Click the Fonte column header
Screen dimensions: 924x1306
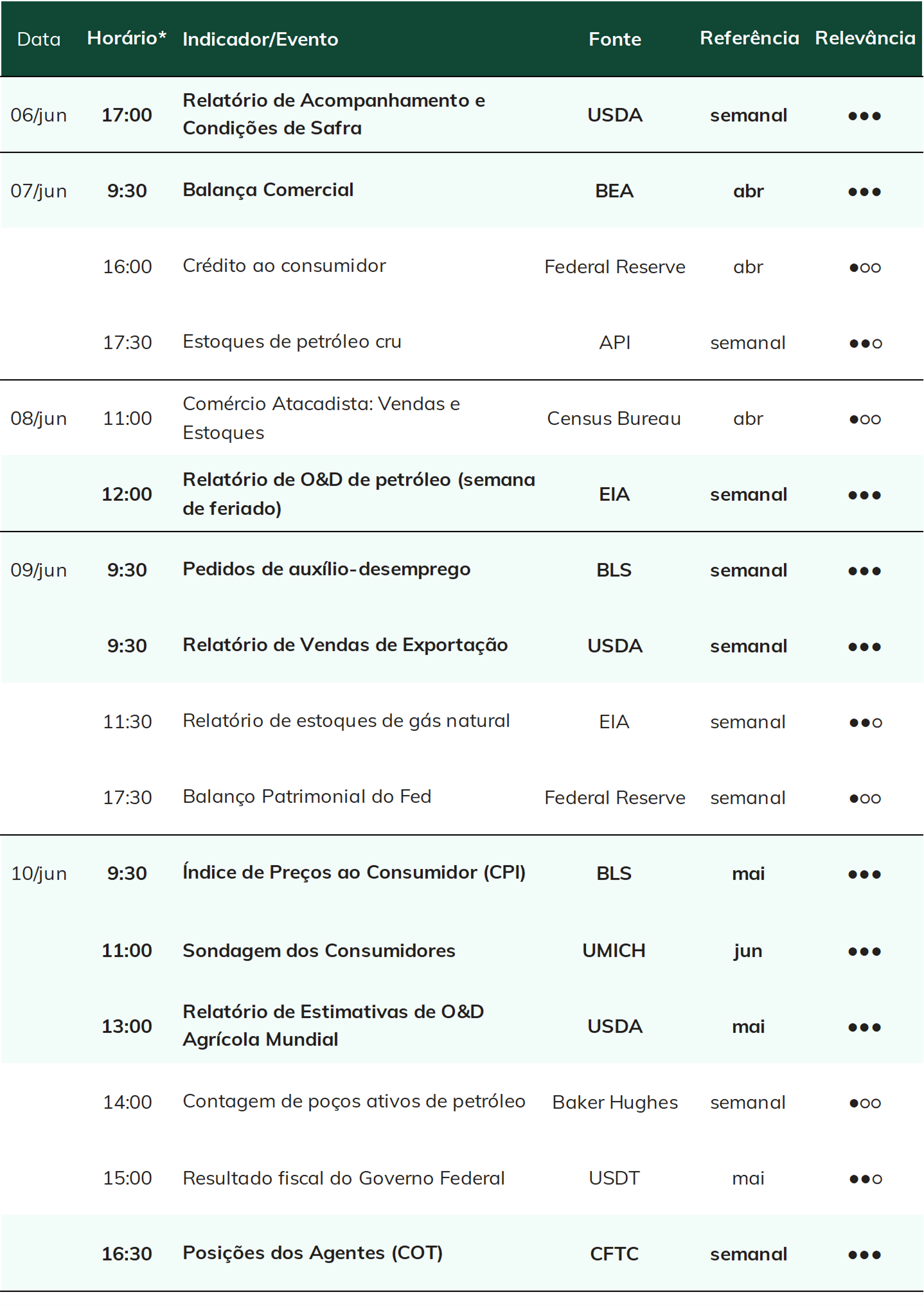[x=615, y=39]
